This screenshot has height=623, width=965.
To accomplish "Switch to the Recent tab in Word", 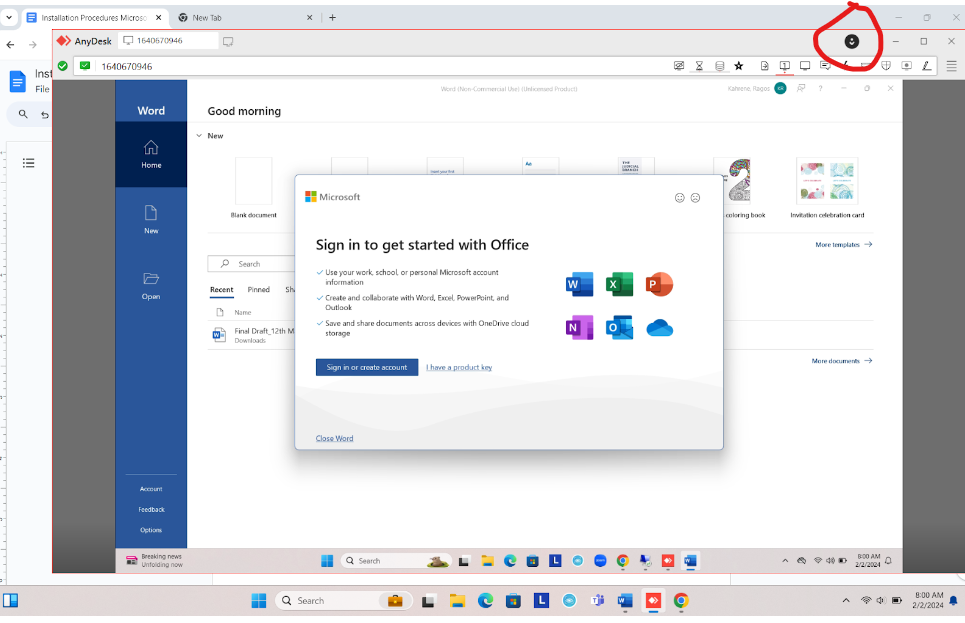I will coord(222,290).
